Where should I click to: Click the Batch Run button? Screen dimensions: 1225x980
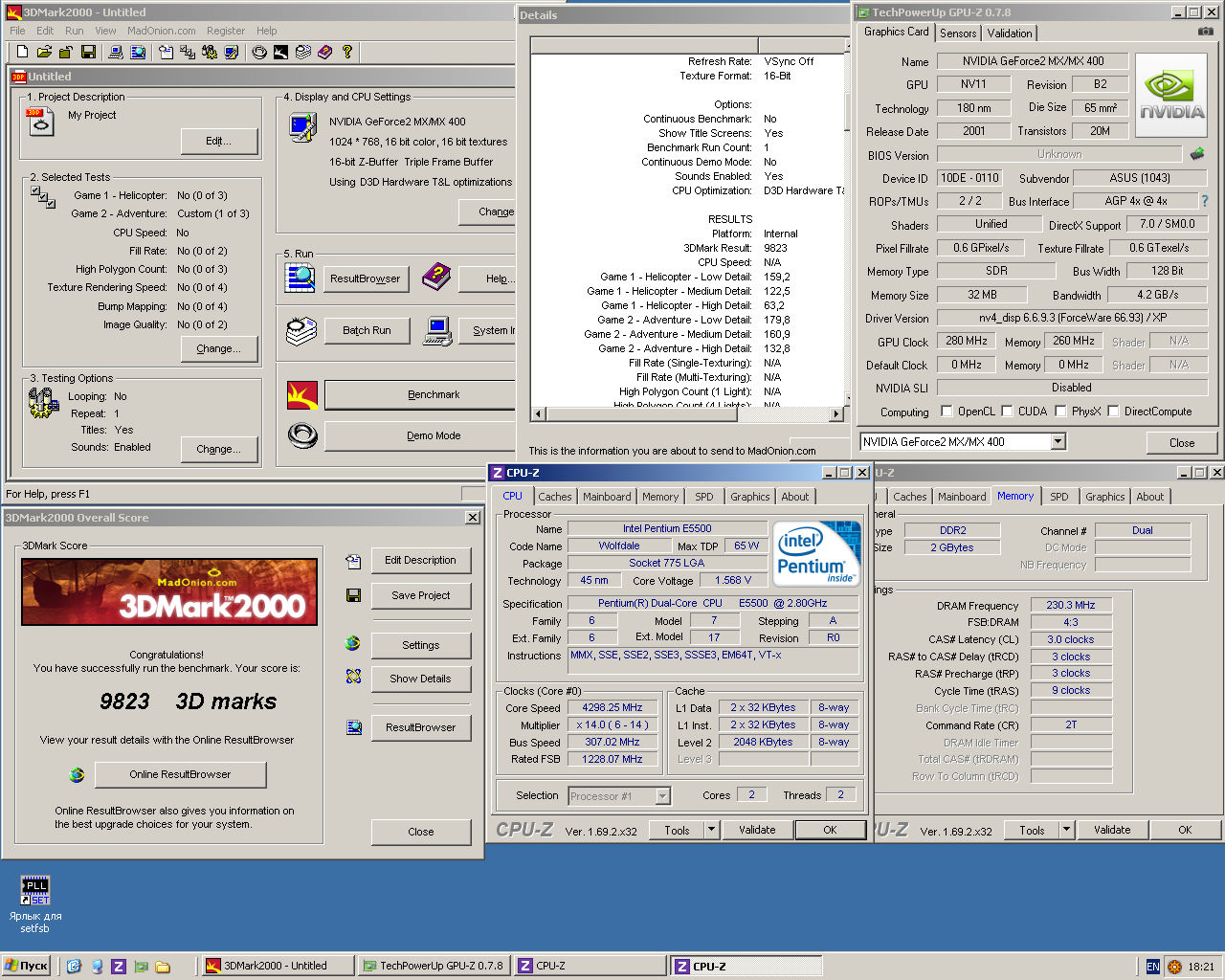367,330
